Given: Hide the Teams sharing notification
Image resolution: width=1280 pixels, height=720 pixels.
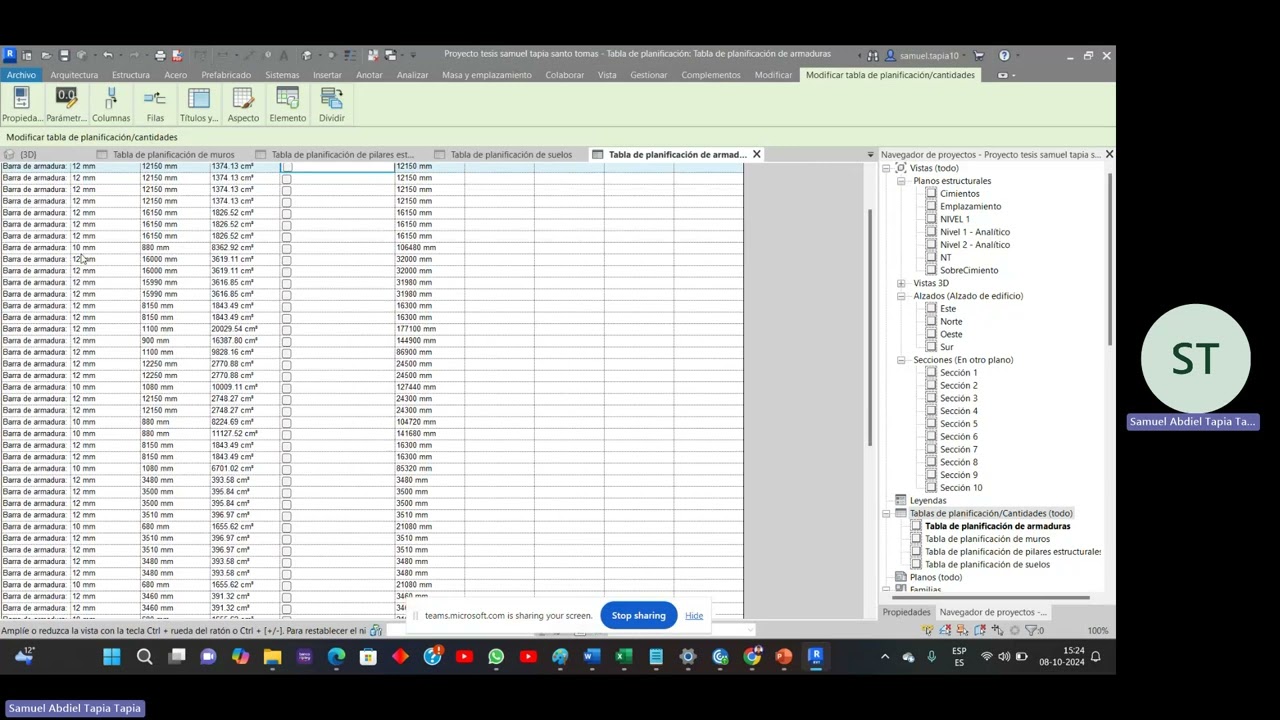Looking at the screenshot, I should (x=694, y=616).
